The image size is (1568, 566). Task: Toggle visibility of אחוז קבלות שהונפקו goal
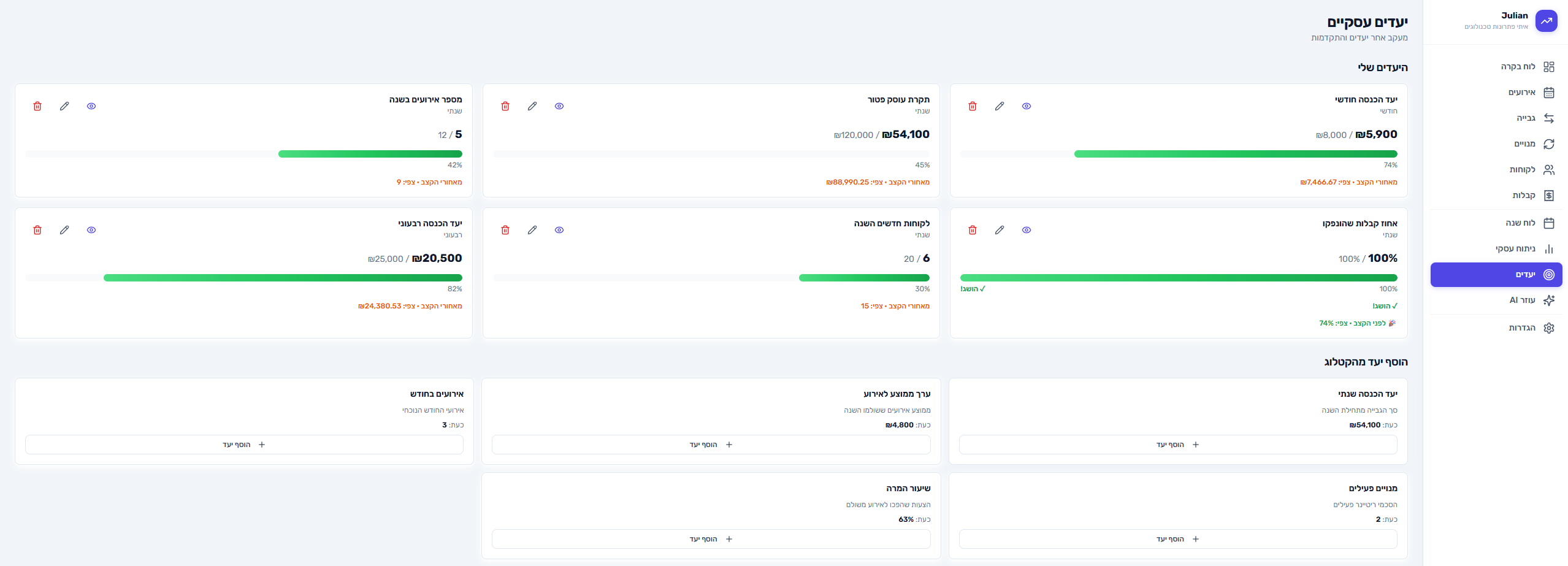1027,230
